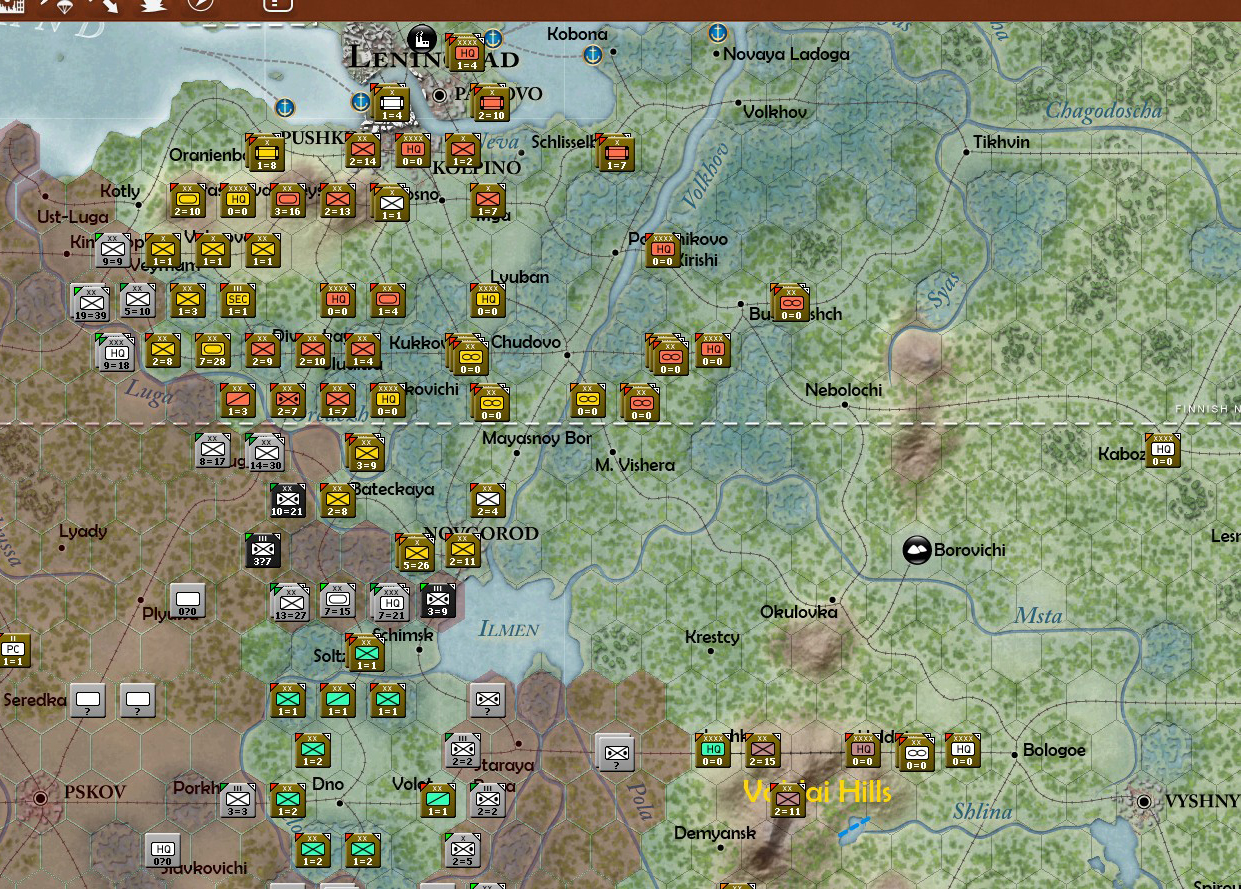Click the paratrooper airdrop toolbar icon
Screen dimensions: 1241x889
click(61, 5)
